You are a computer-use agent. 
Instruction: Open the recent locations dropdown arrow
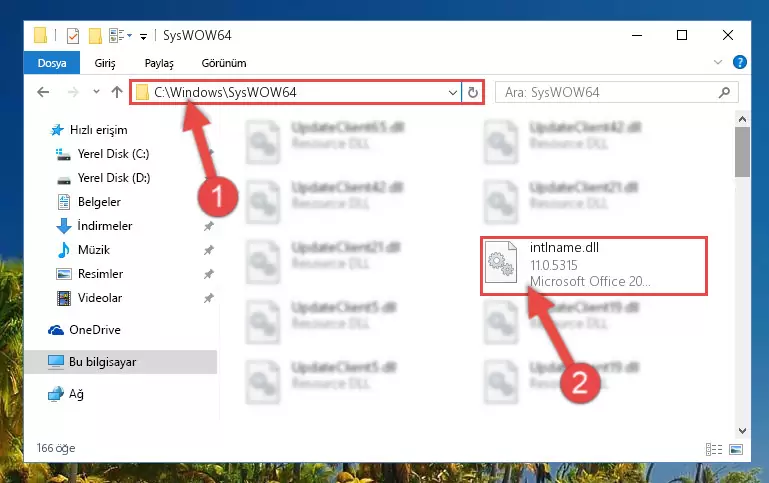96,92
